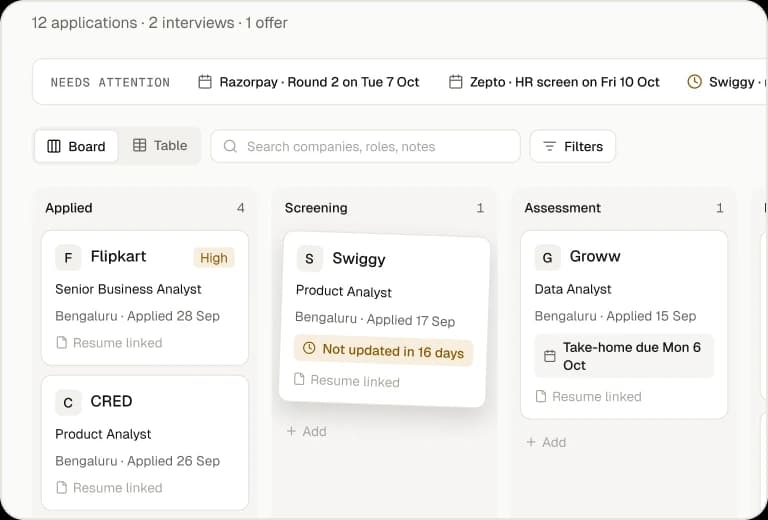Click the G avatar on Groww card
The image size is (768, 520).
(x=548, y=258)
